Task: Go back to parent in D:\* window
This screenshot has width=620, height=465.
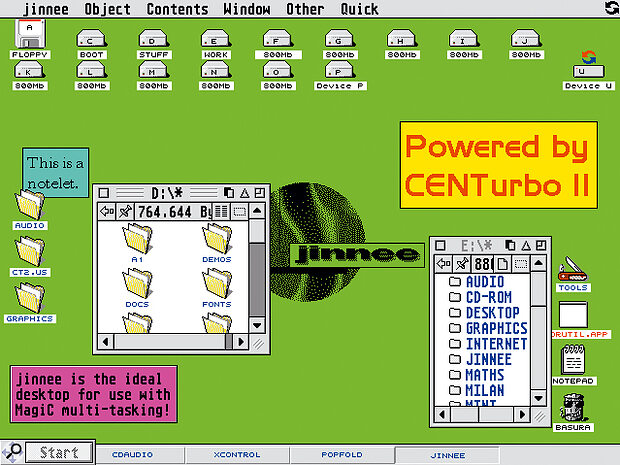Action: tap(107, 212)
